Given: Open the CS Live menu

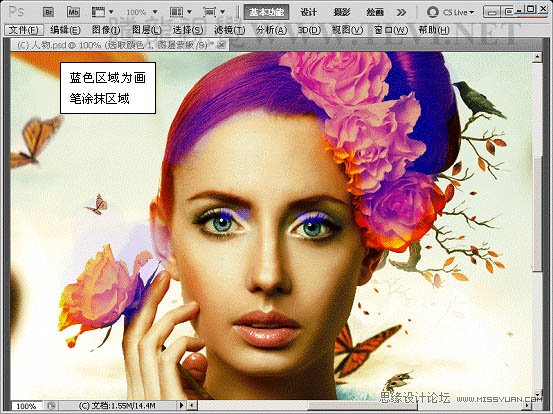Looking at the screenshot, I should pos(450,12).
